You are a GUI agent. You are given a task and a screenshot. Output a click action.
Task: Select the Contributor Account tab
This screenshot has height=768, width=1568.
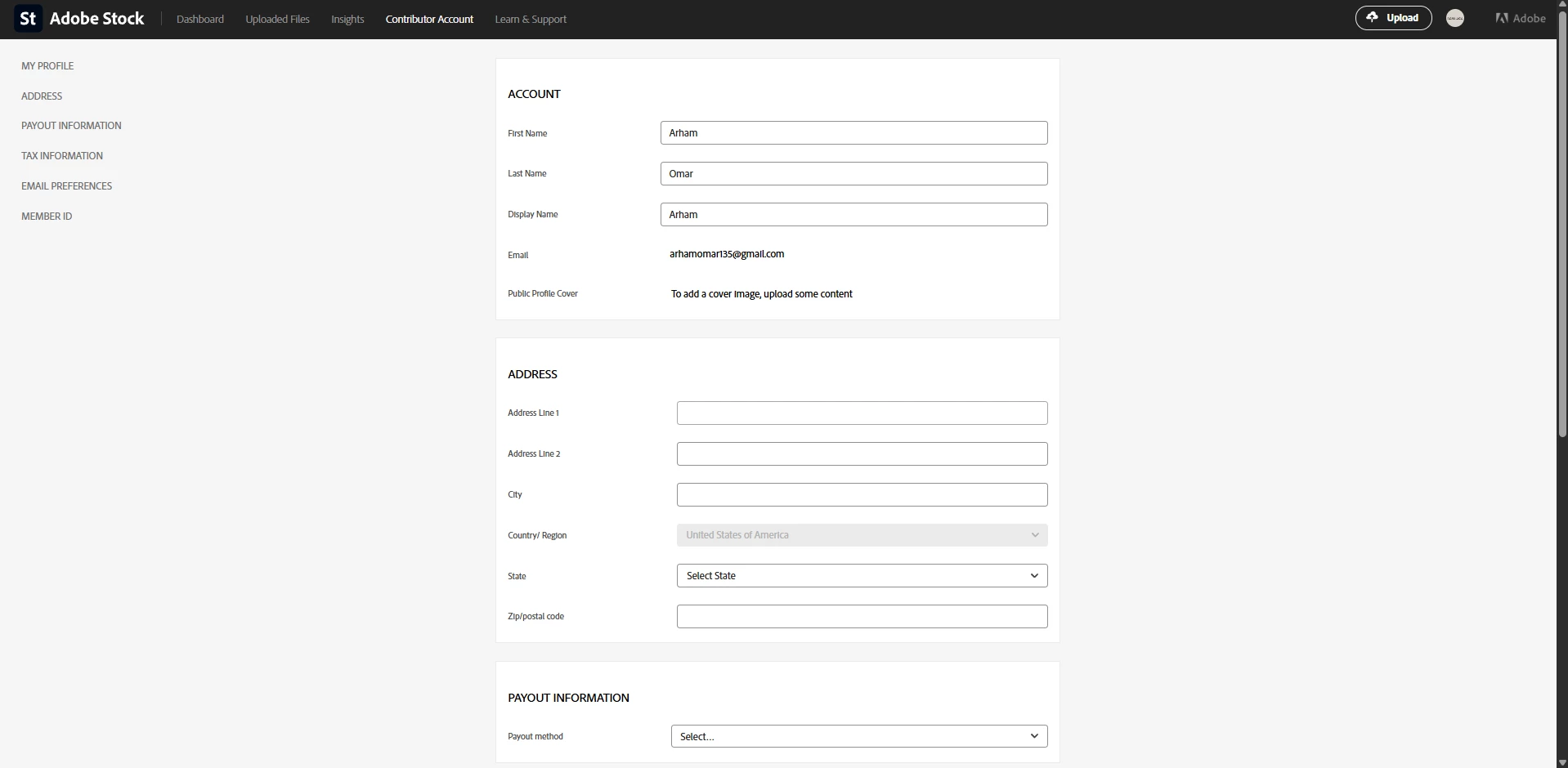point(429,19)
